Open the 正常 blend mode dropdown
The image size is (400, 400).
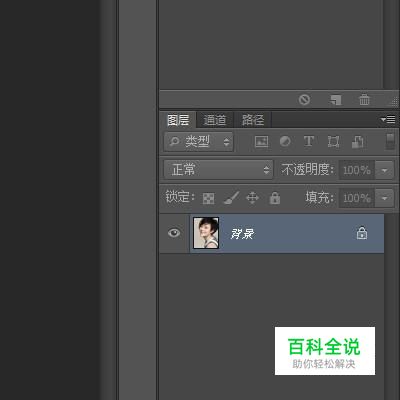[218, 170]
